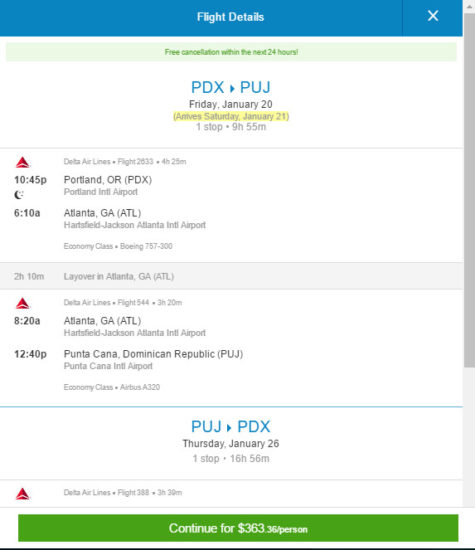Image resolution: width=475 pixels, height=550 pixels.
Task: Click highlighted Arrives Saturday, January 21 note
Action: point(231,116)
